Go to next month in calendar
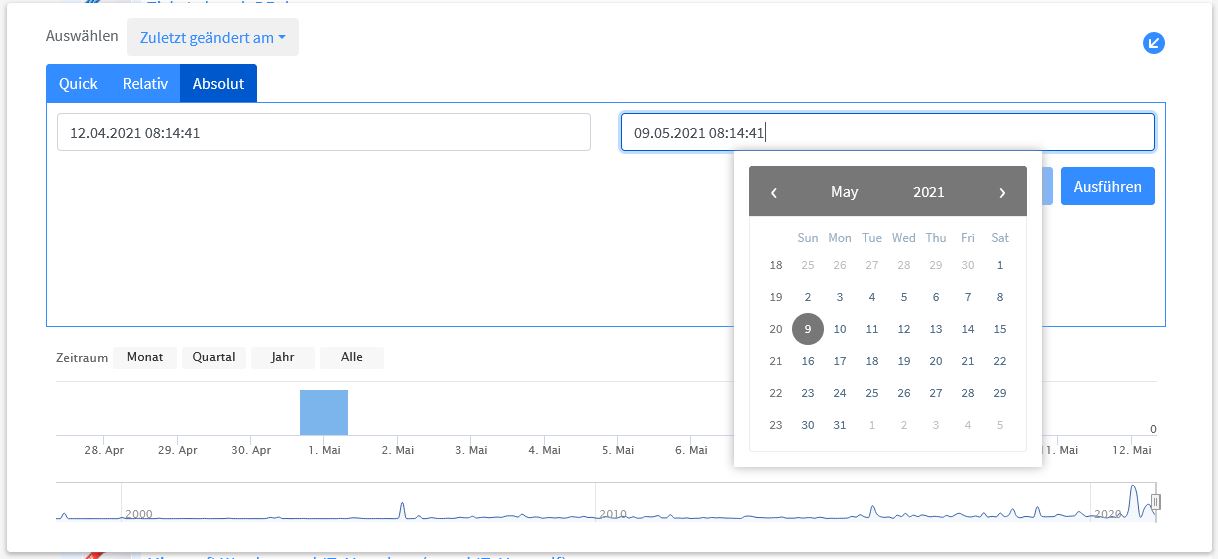 tap(1002, 192)
